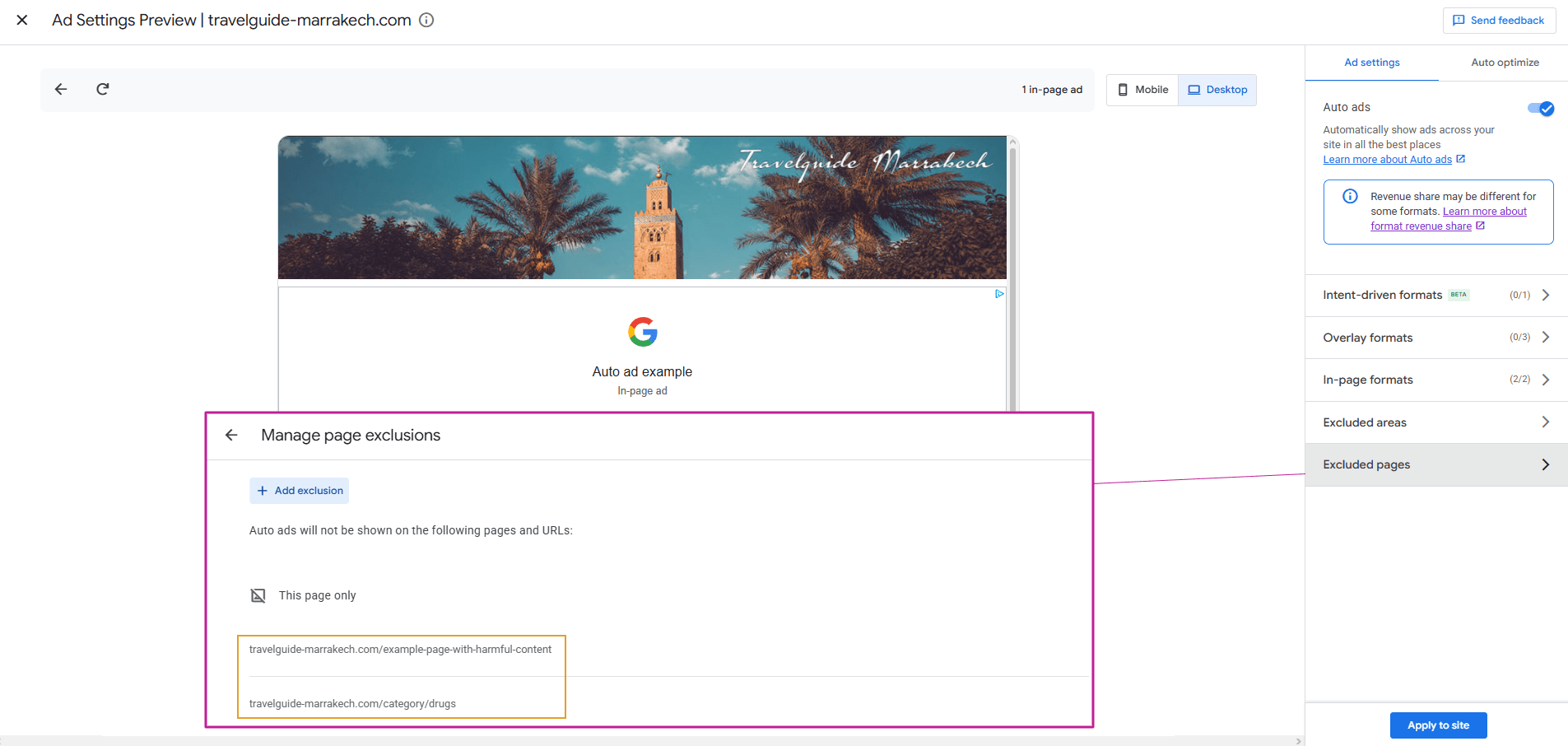Select the Travelguide Marrakech header image

coord(642,207)
